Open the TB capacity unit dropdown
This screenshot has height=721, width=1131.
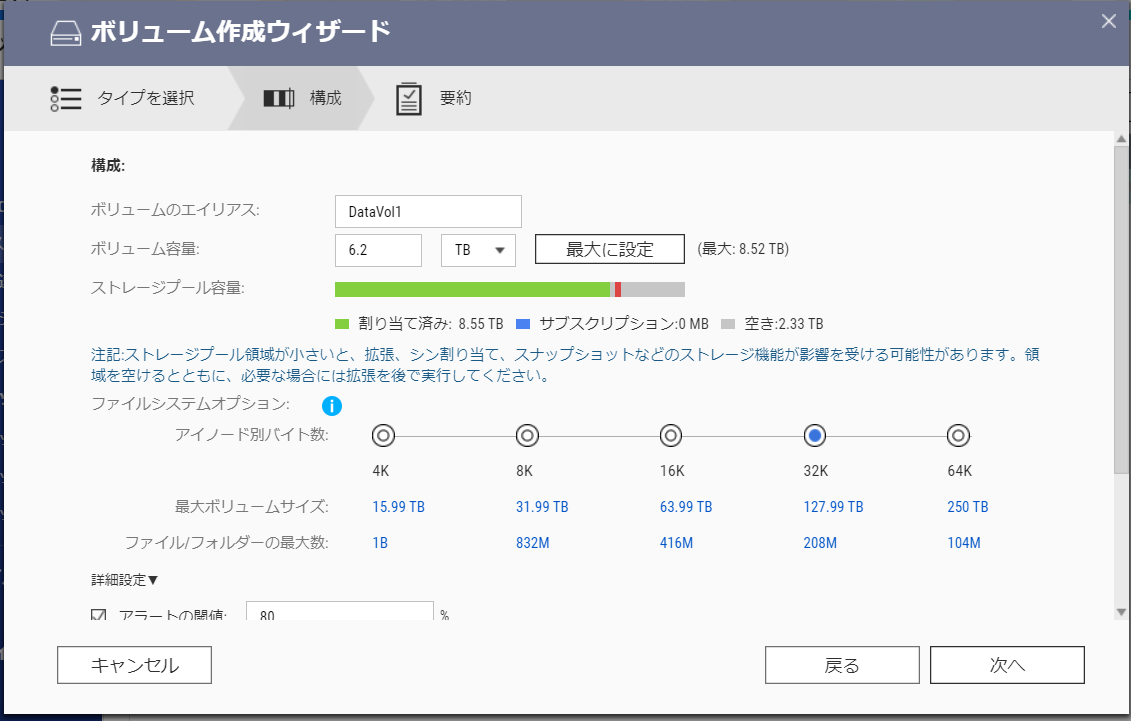point(478,250)
